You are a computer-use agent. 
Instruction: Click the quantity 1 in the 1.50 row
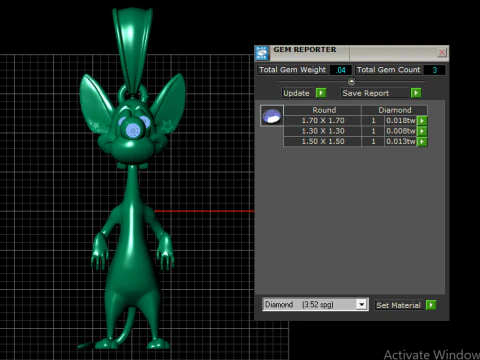(x=373, y=142)
